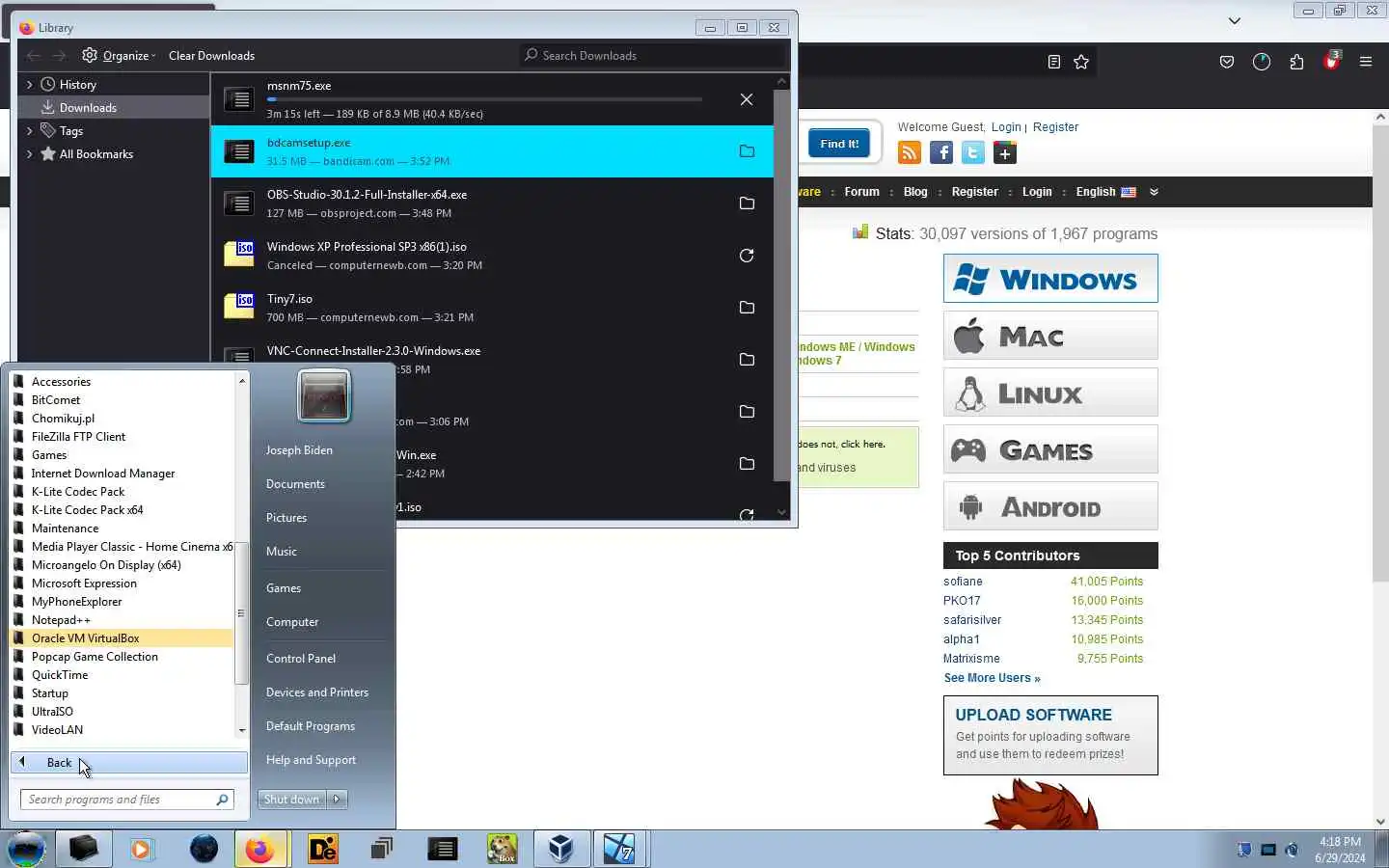Image resolution: width=1389 pixels, height=868 pixels.
Task: Open Firefox from the taskbar
Action: point(259,850)
